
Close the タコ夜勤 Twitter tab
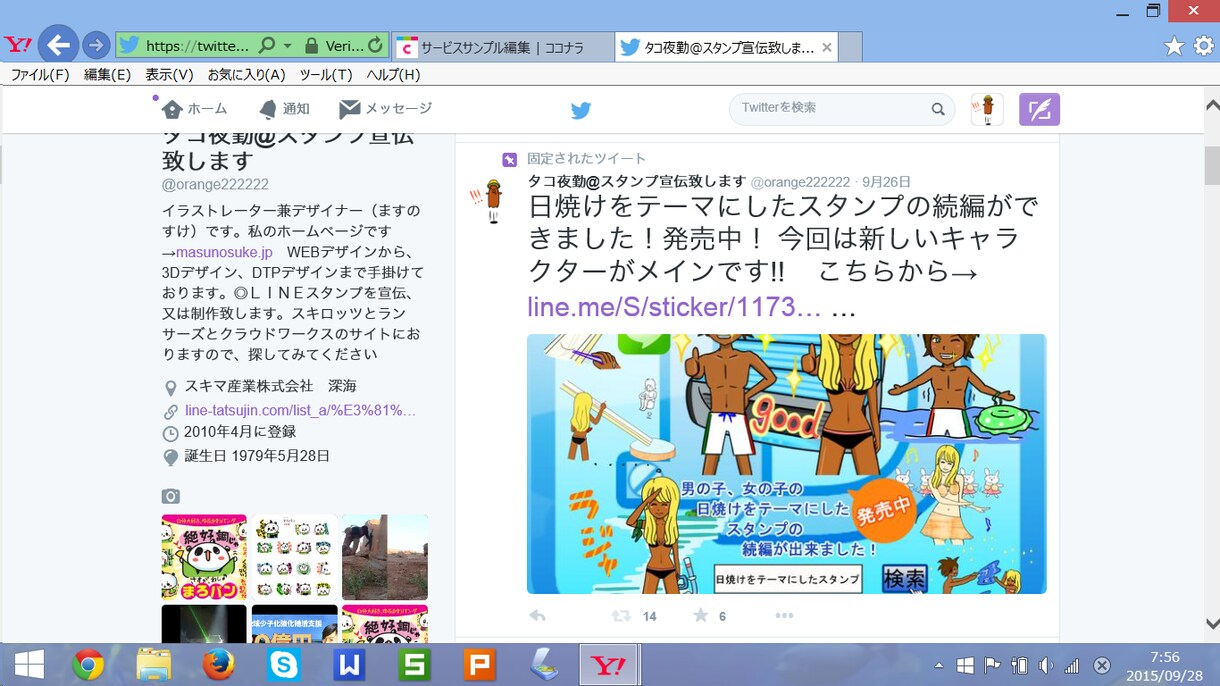[x=826, y=47]
